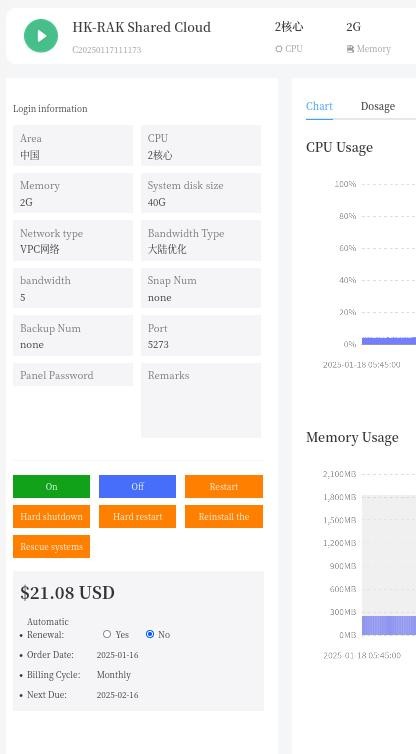Open the Chart tab
Image resolution: width=416 pixels, height=754 pixels.
(x=319, y=106)
